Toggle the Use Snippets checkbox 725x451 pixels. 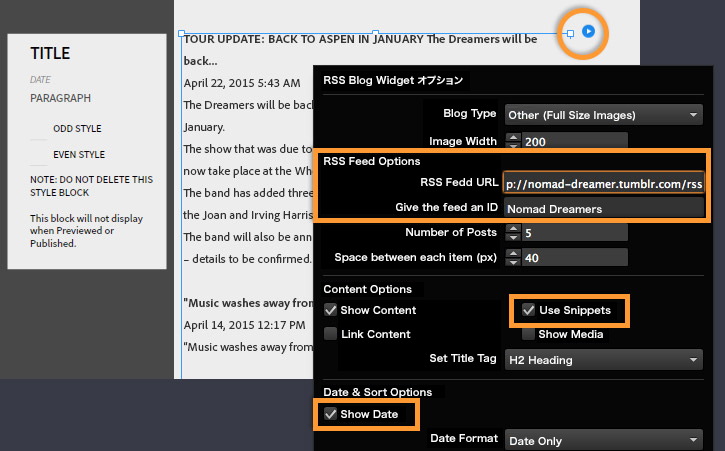click(x=528, y=309)
